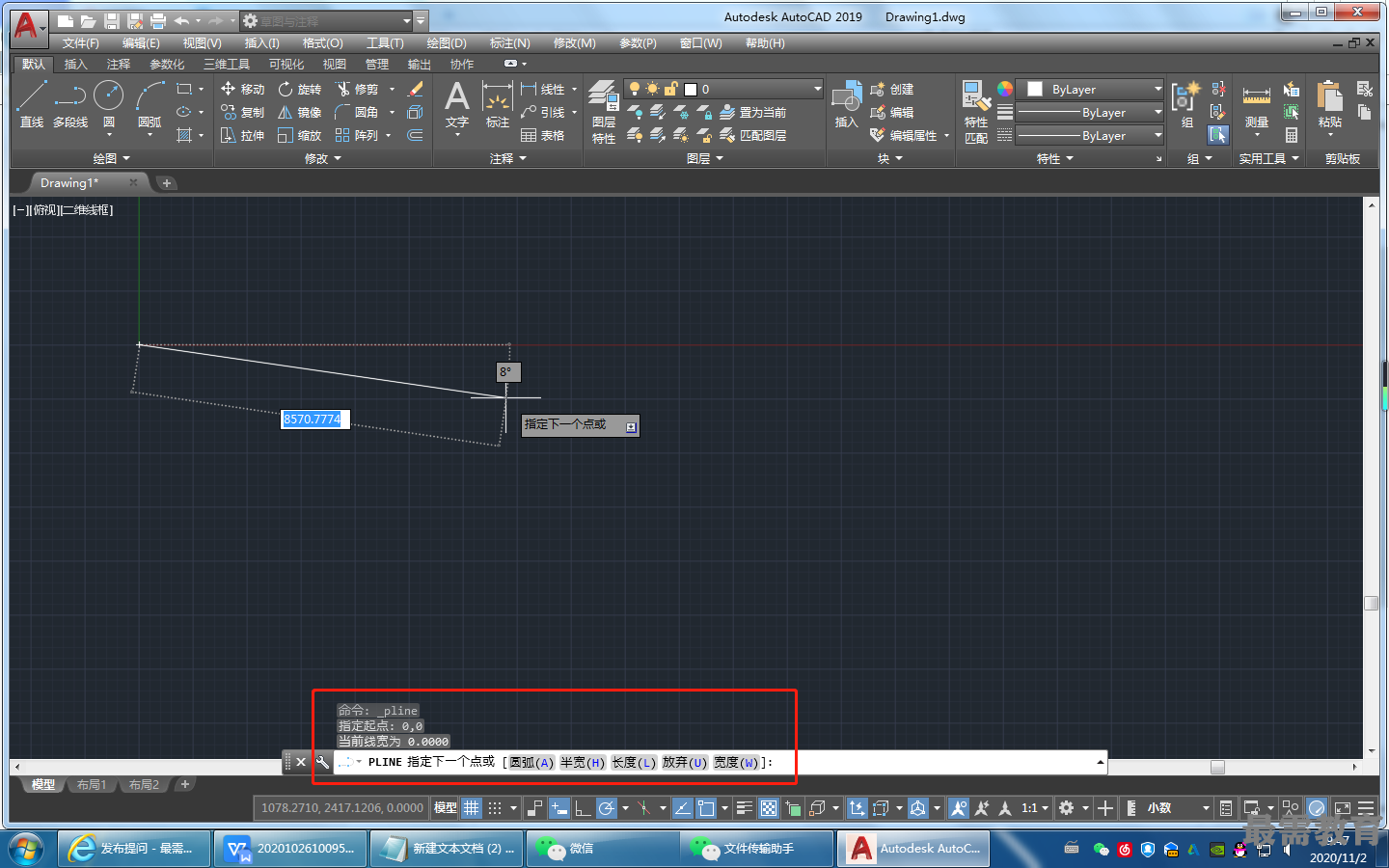Expand the 注释 panel dropdown
This screenshot has height=868, width=1389.
click(508, 158)
